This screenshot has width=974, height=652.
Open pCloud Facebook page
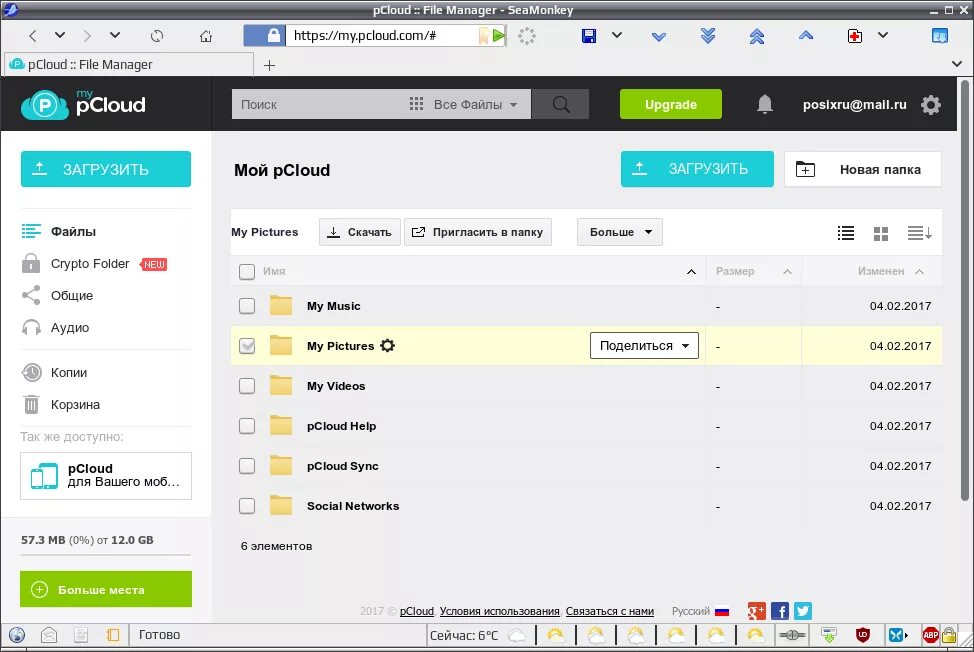click(x=780, y=611)
